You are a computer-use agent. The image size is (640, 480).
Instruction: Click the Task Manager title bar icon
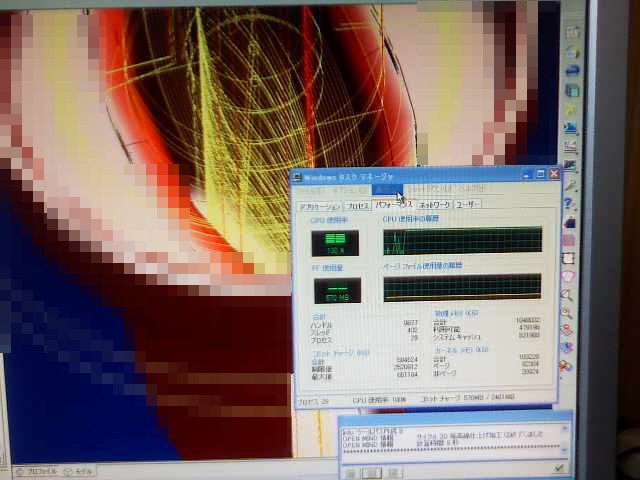point(298,177)
